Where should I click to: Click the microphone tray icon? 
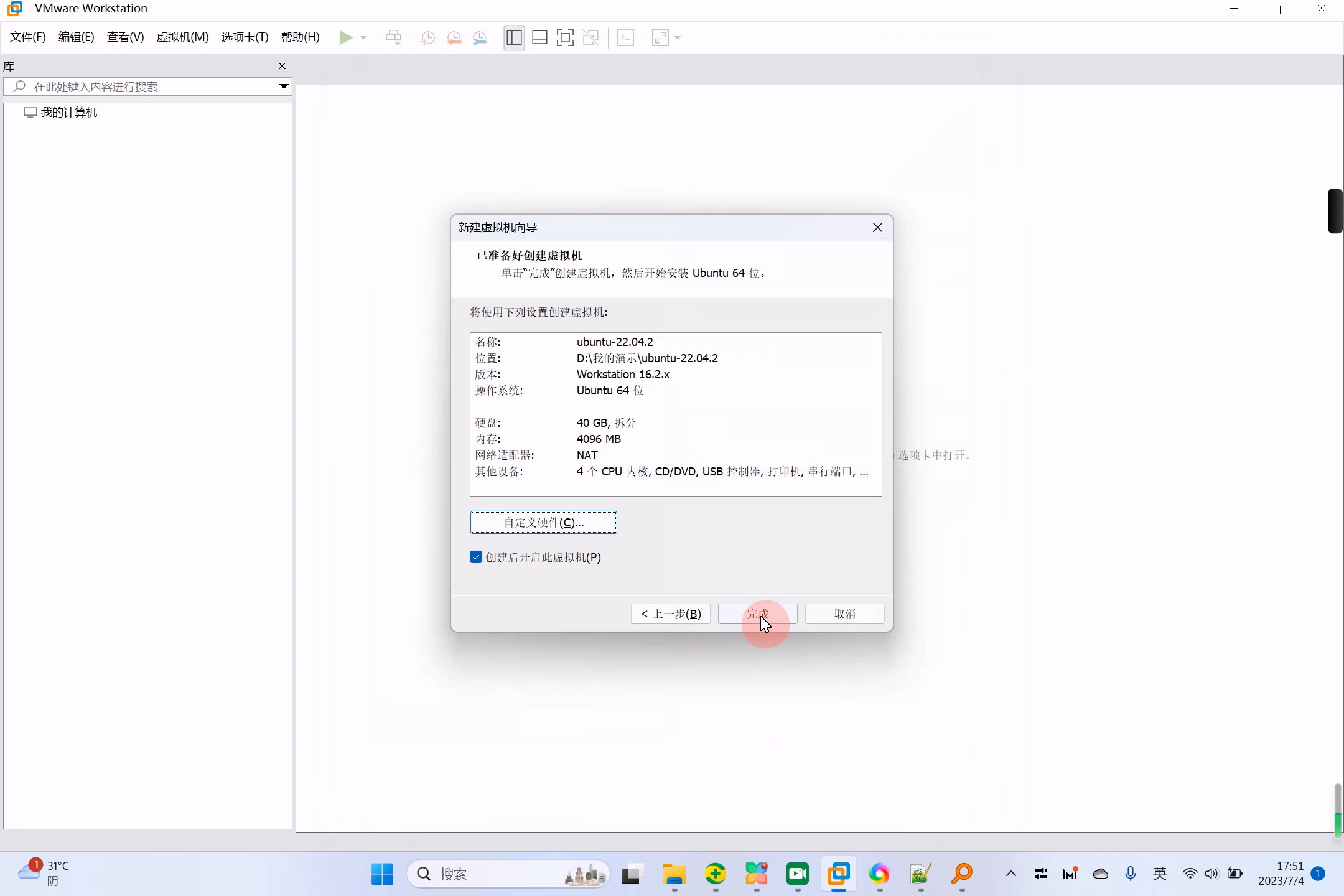tap(1131, 874)
